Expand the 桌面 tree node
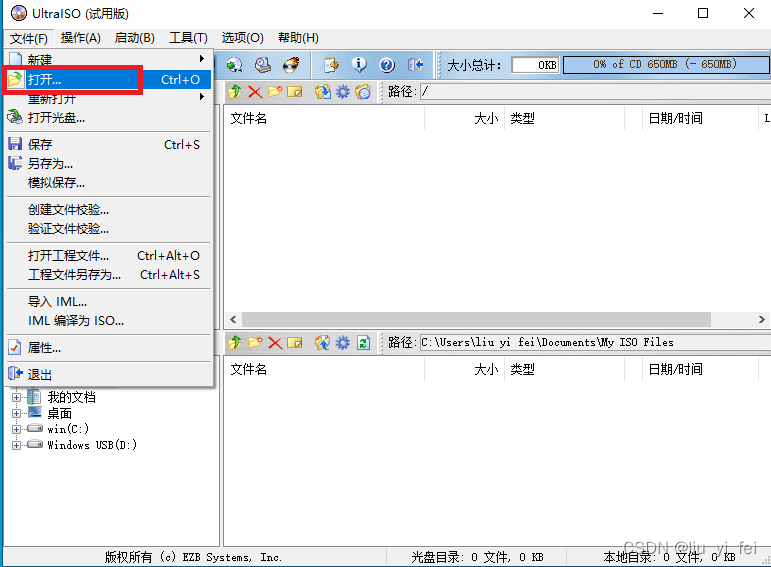The height and width of the screenshot is (567, 771). click(x=16, y=413)
